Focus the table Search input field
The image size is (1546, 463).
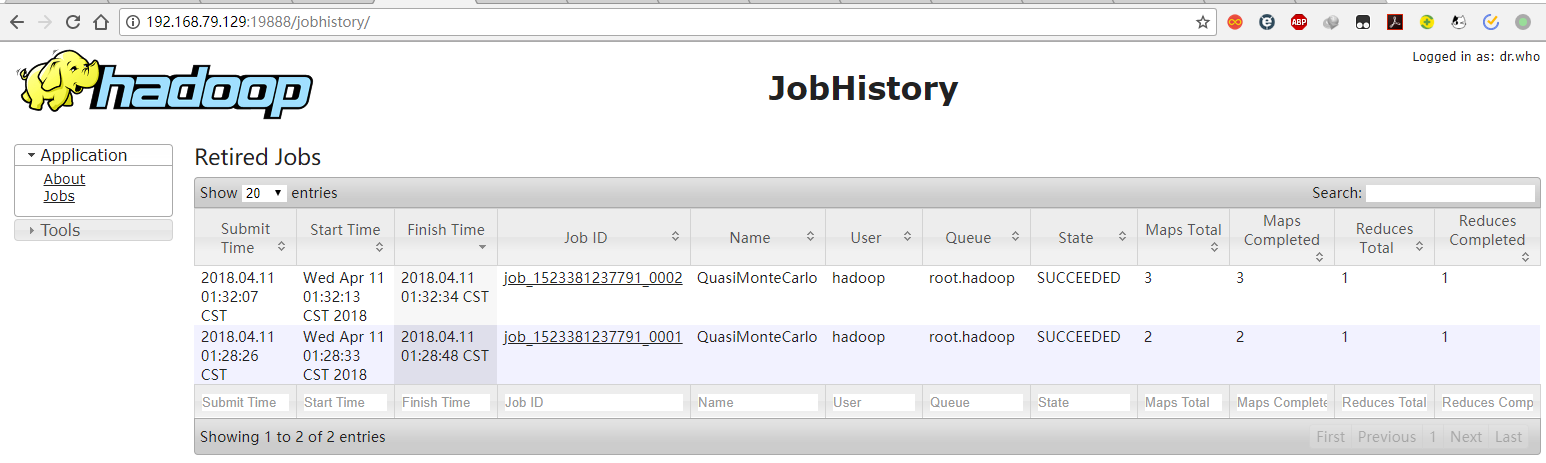(1450, 193)
